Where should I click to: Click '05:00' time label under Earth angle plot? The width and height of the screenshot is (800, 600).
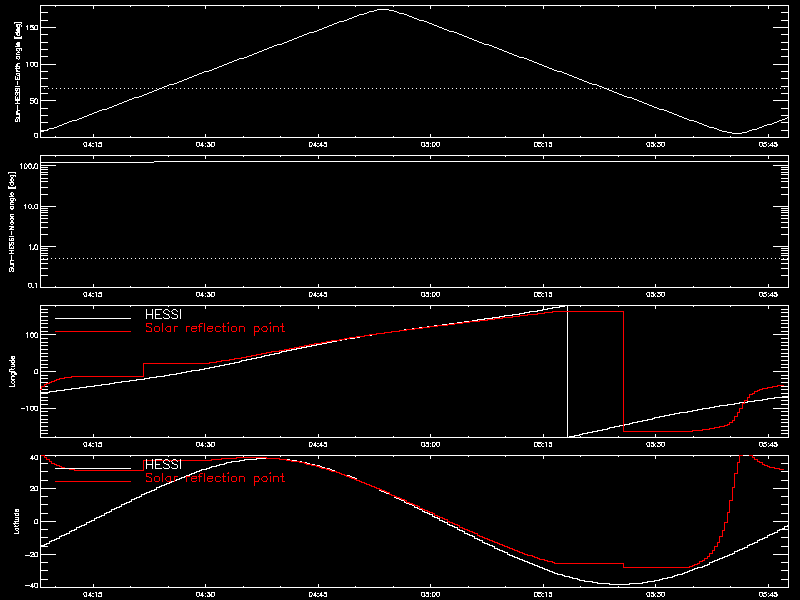click(431, 145)
